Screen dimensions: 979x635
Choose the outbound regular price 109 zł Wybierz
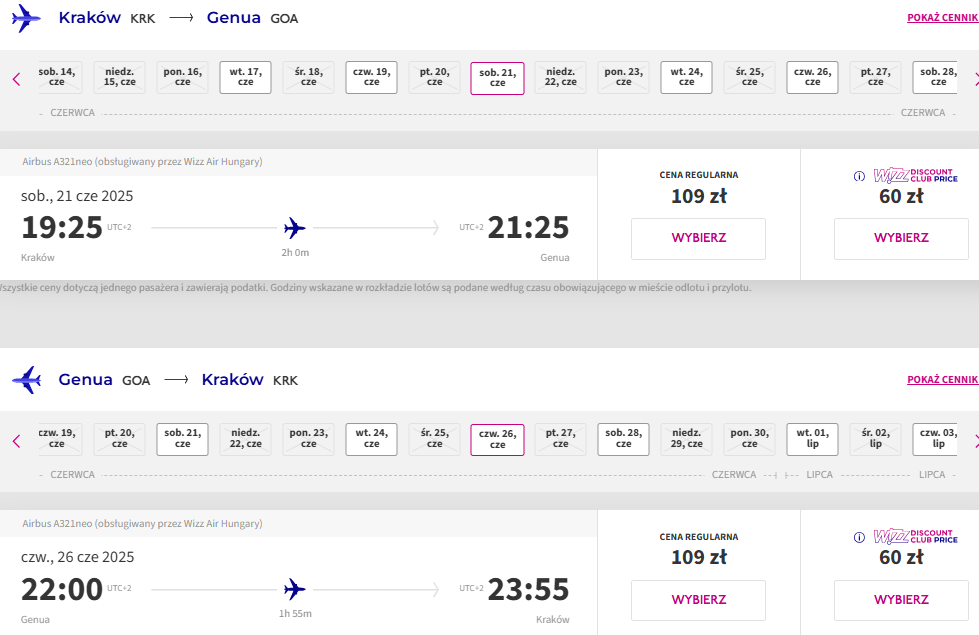[699, 239]
